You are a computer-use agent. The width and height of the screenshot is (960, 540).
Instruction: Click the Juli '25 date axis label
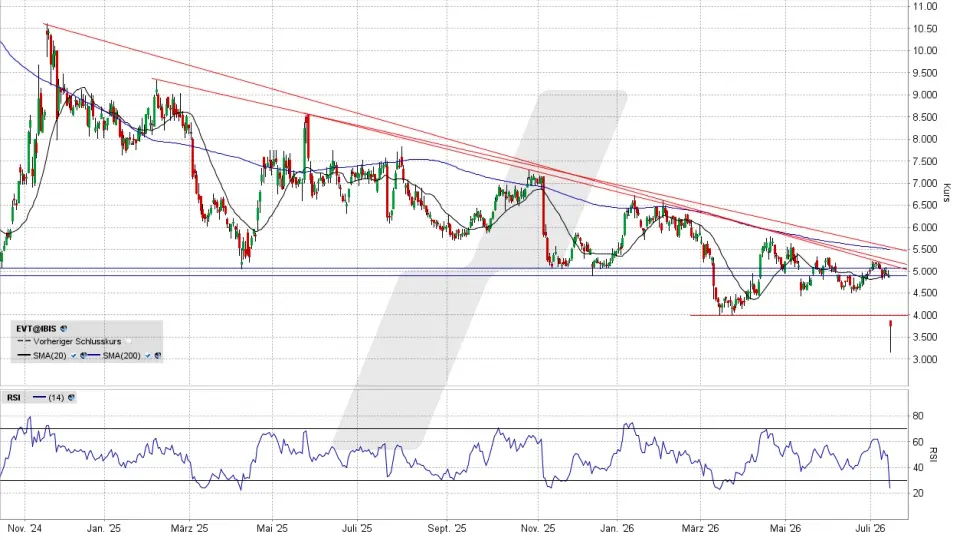pyautogui.click(x=357, y=528)
